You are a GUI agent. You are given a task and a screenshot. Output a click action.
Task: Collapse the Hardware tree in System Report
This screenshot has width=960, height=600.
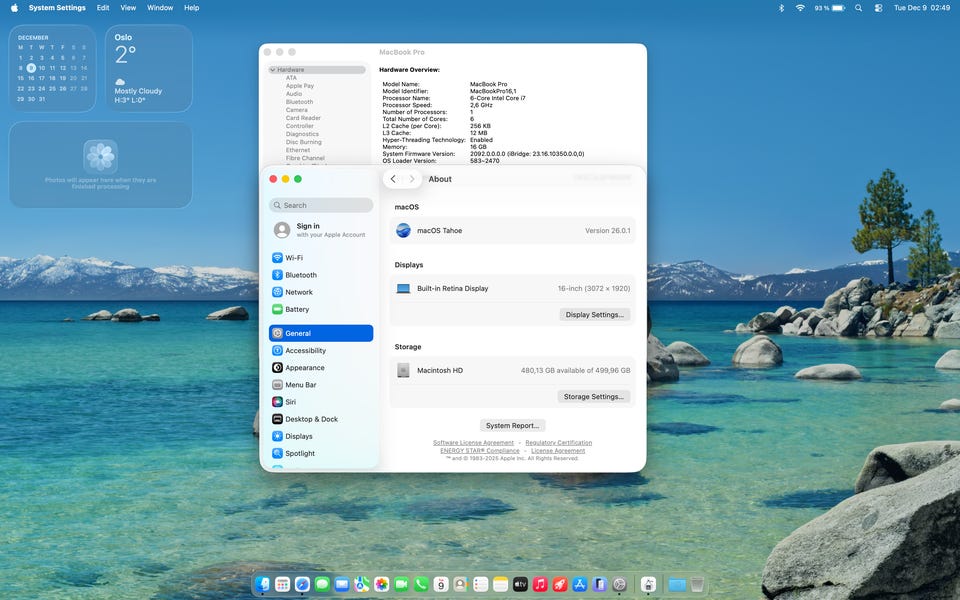tap(272, 70)
